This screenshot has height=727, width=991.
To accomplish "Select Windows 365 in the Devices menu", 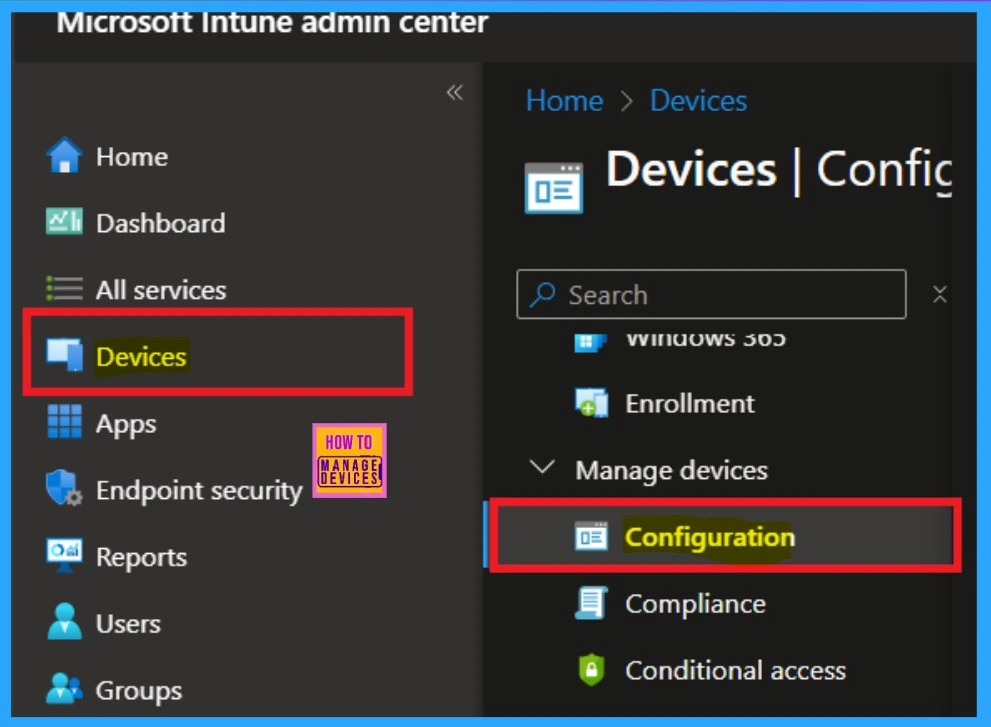I will (705, 340).
